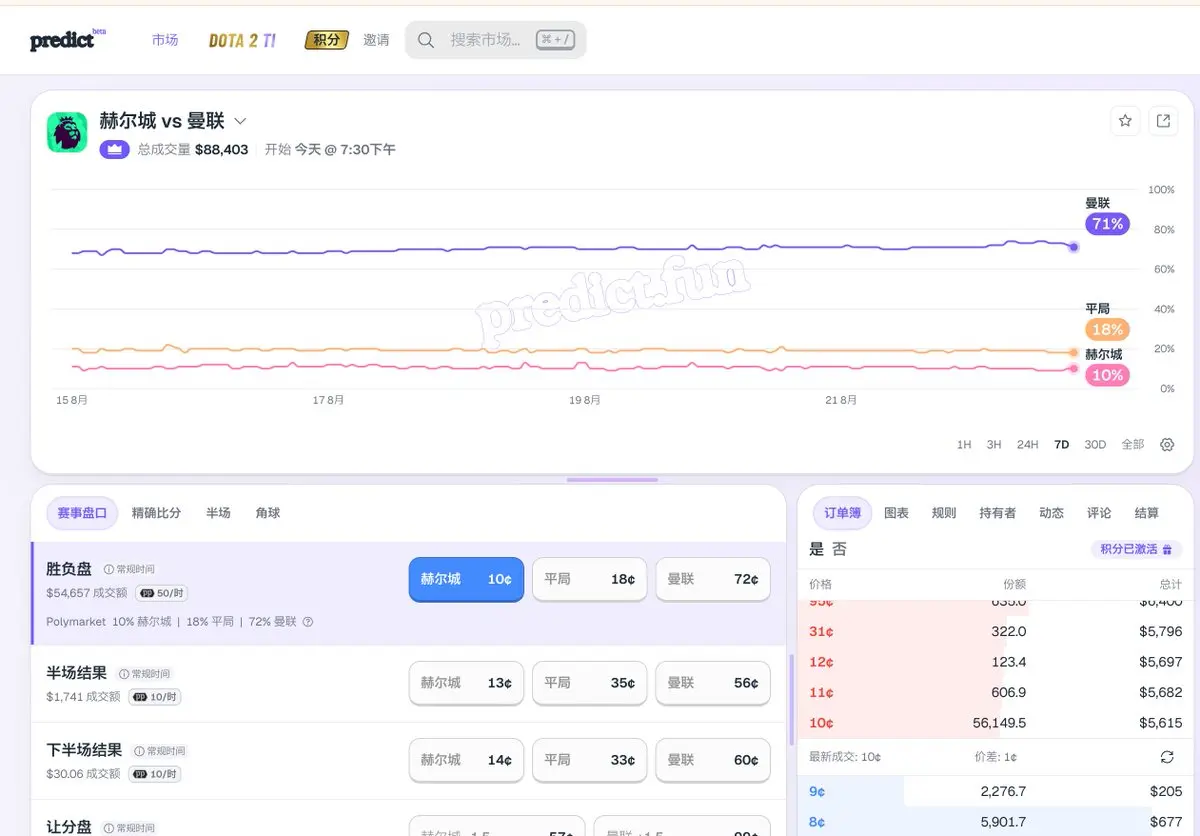Favorite the market with star icon

point(1125,121)
